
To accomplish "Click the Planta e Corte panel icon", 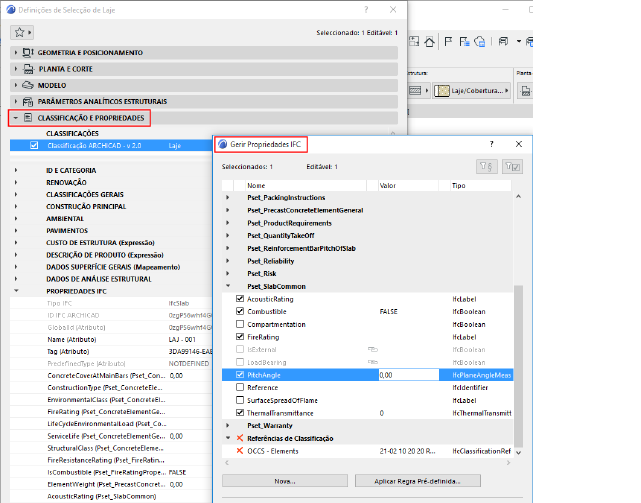I will pos(28,69).
